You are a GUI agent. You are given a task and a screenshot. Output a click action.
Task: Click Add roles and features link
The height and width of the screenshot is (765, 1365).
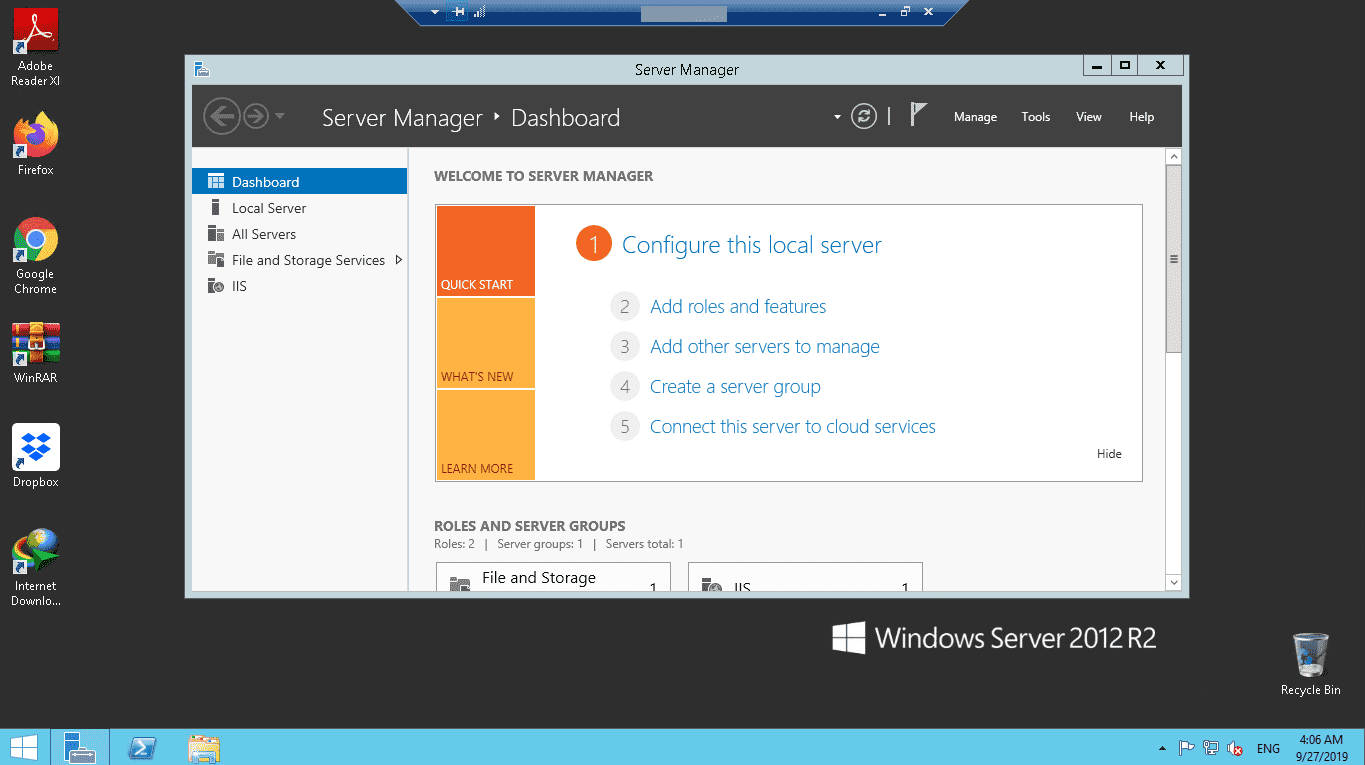[738, 307]
